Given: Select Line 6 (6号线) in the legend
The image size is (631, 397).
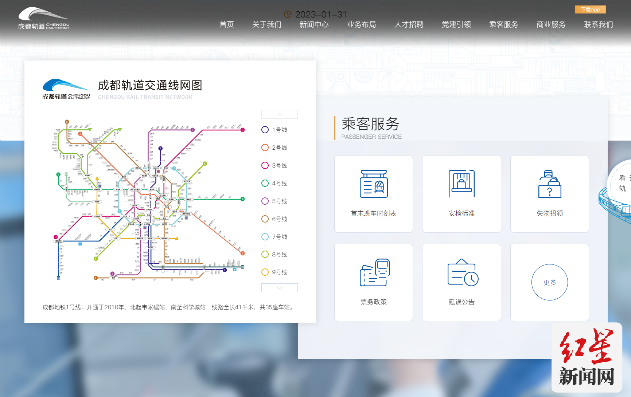Looking at the screenshot, I should pos(274,219).
